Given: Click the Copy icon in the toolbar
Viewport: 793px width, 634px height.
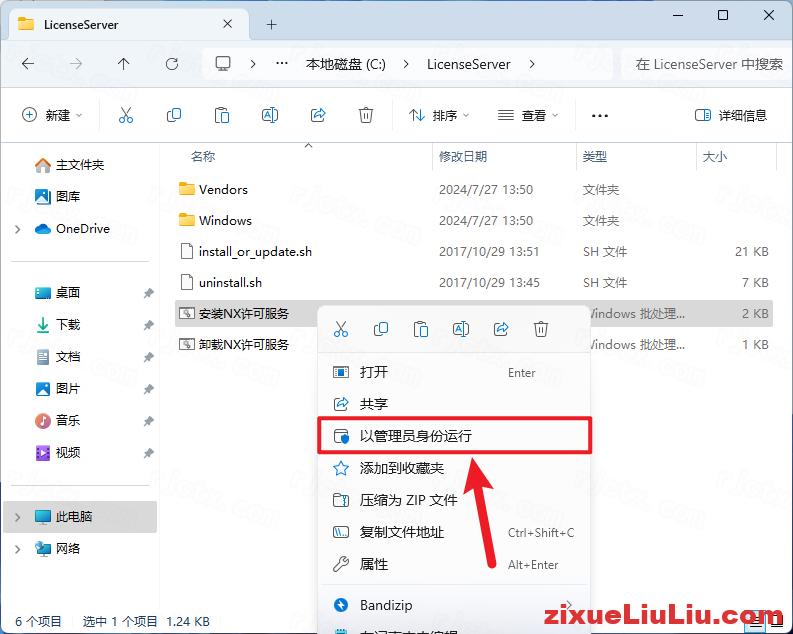Looking at the screenshot, I should (174, 115).
